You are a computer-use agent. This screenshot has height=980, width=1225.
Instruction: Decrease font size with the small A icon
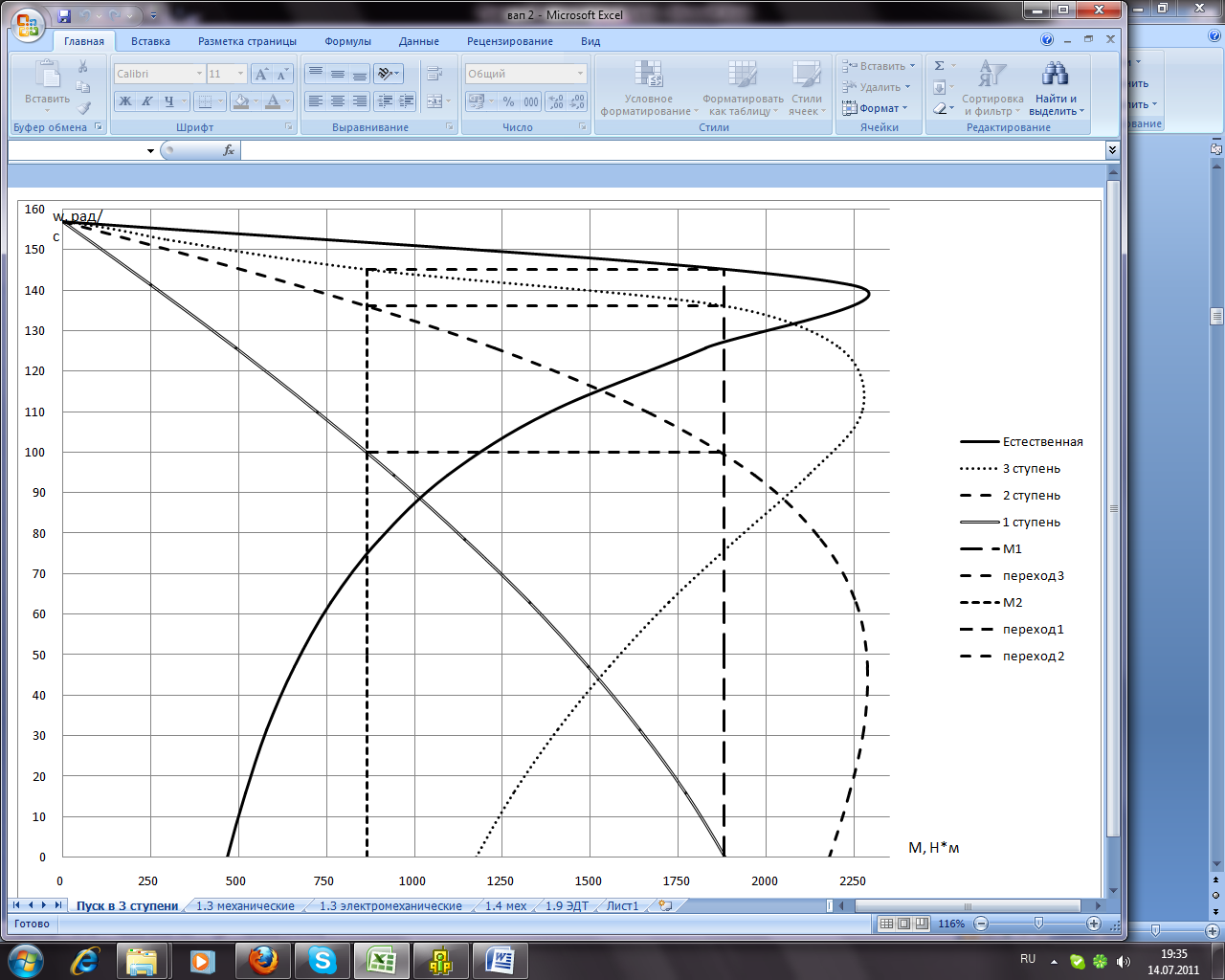pos(282,74)
